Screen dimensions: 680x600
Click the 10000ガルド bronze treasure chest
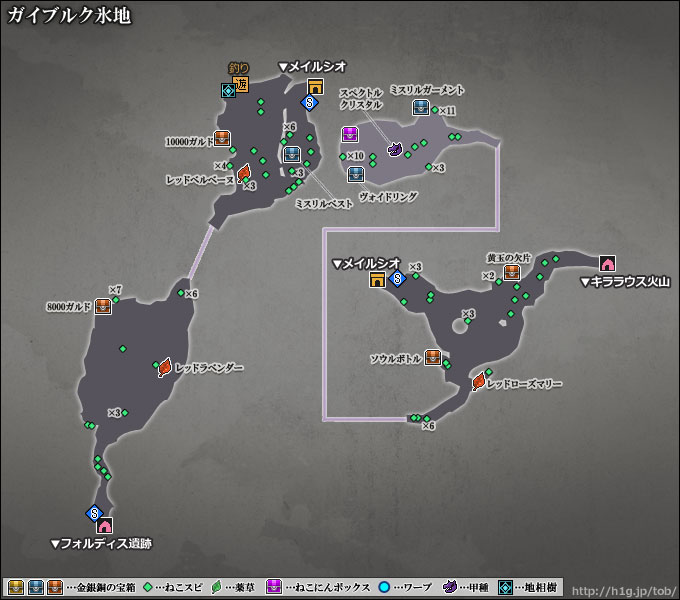click(222, 138)
